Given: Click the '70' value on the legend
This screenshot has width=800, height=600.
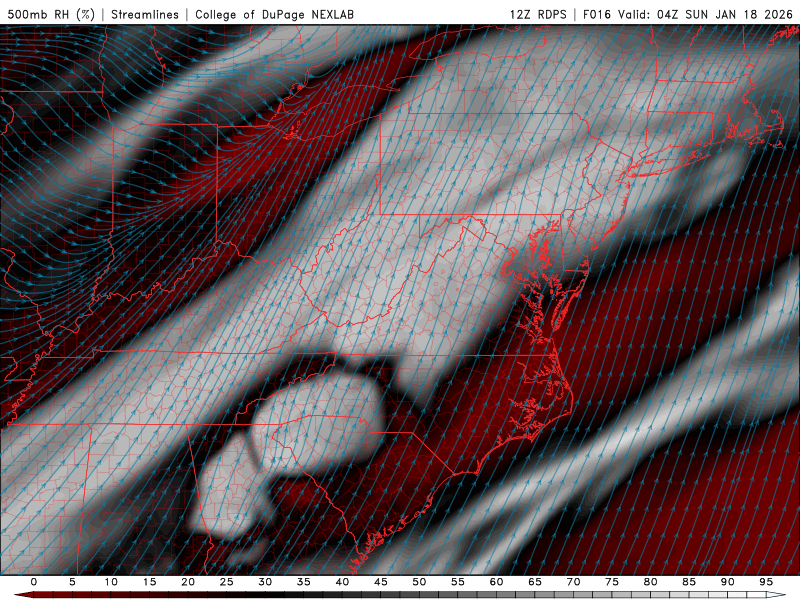Looking at the screenshot, I should tap(573, 582).
